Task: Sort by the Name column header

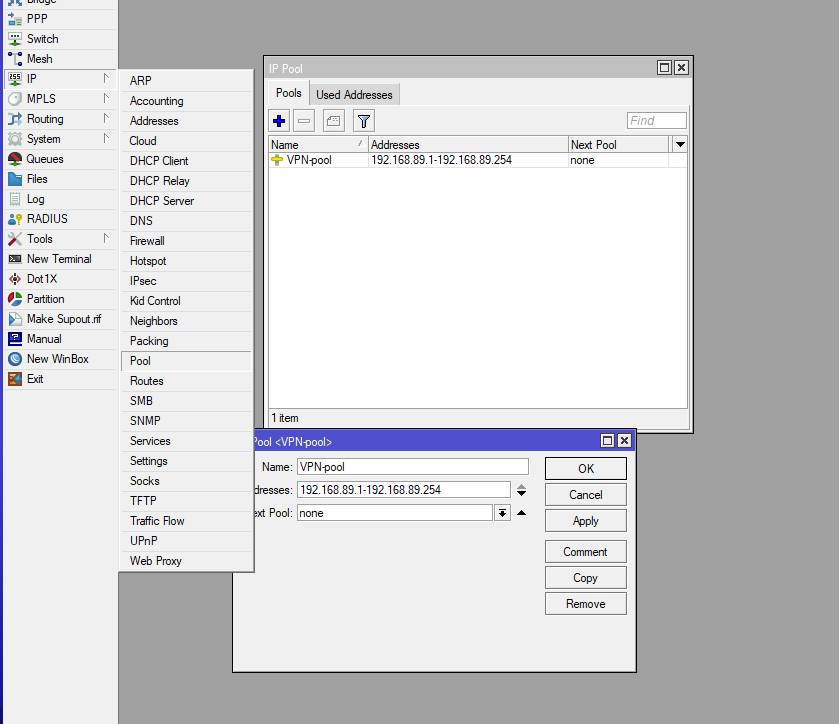Action: point(318,144)
